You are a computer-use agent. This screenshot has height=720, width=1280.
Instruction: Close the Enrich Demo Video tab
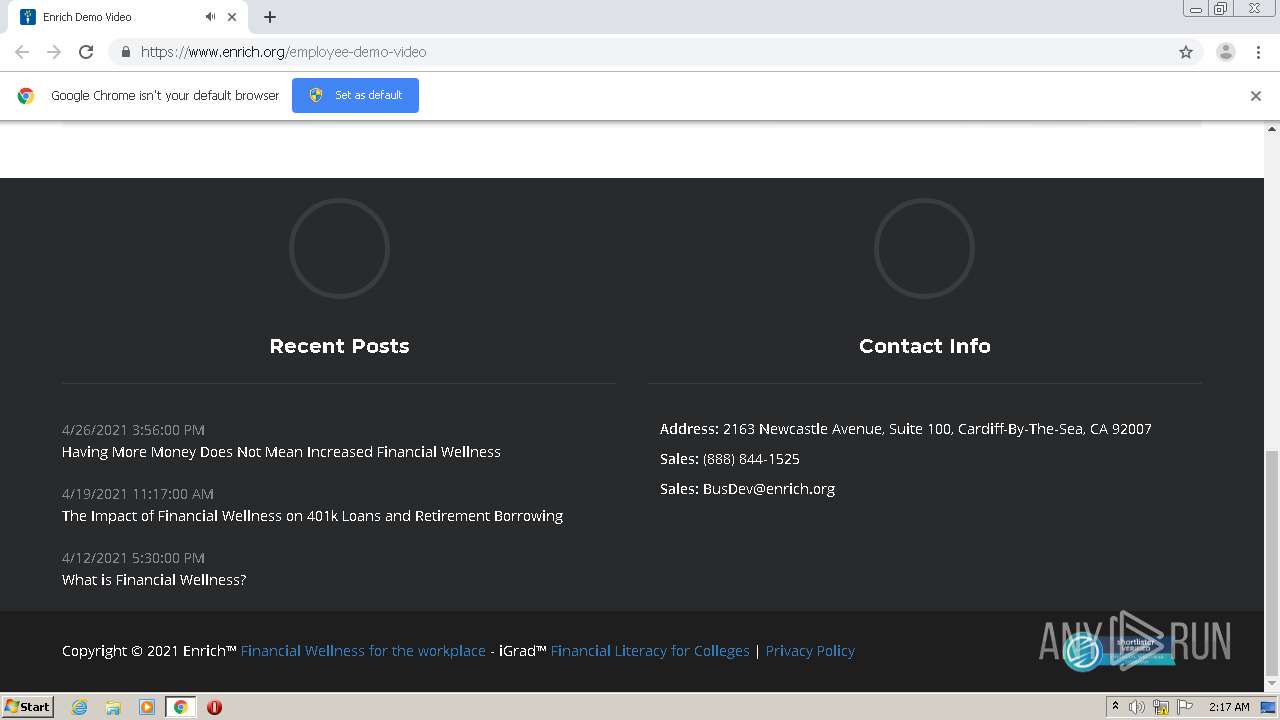pos(232,17)
